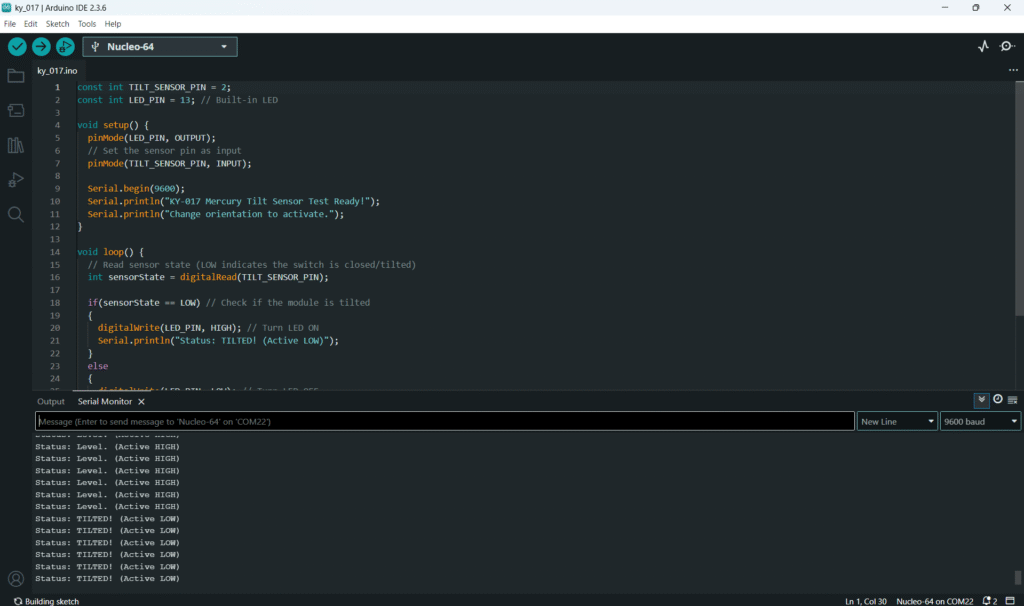
Task: Open the Sketchbook folder in sidebar
Action: [16, 76]
